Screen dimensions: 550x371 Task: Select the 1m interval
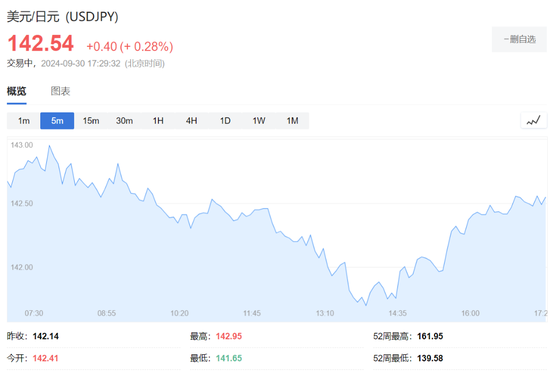pyautogui.click(x=24, y=121)
